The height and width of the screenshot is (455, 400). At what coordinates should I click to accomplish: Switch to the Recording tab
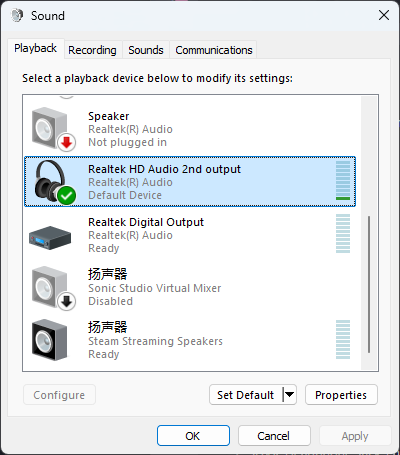click(x=92, y=50)
